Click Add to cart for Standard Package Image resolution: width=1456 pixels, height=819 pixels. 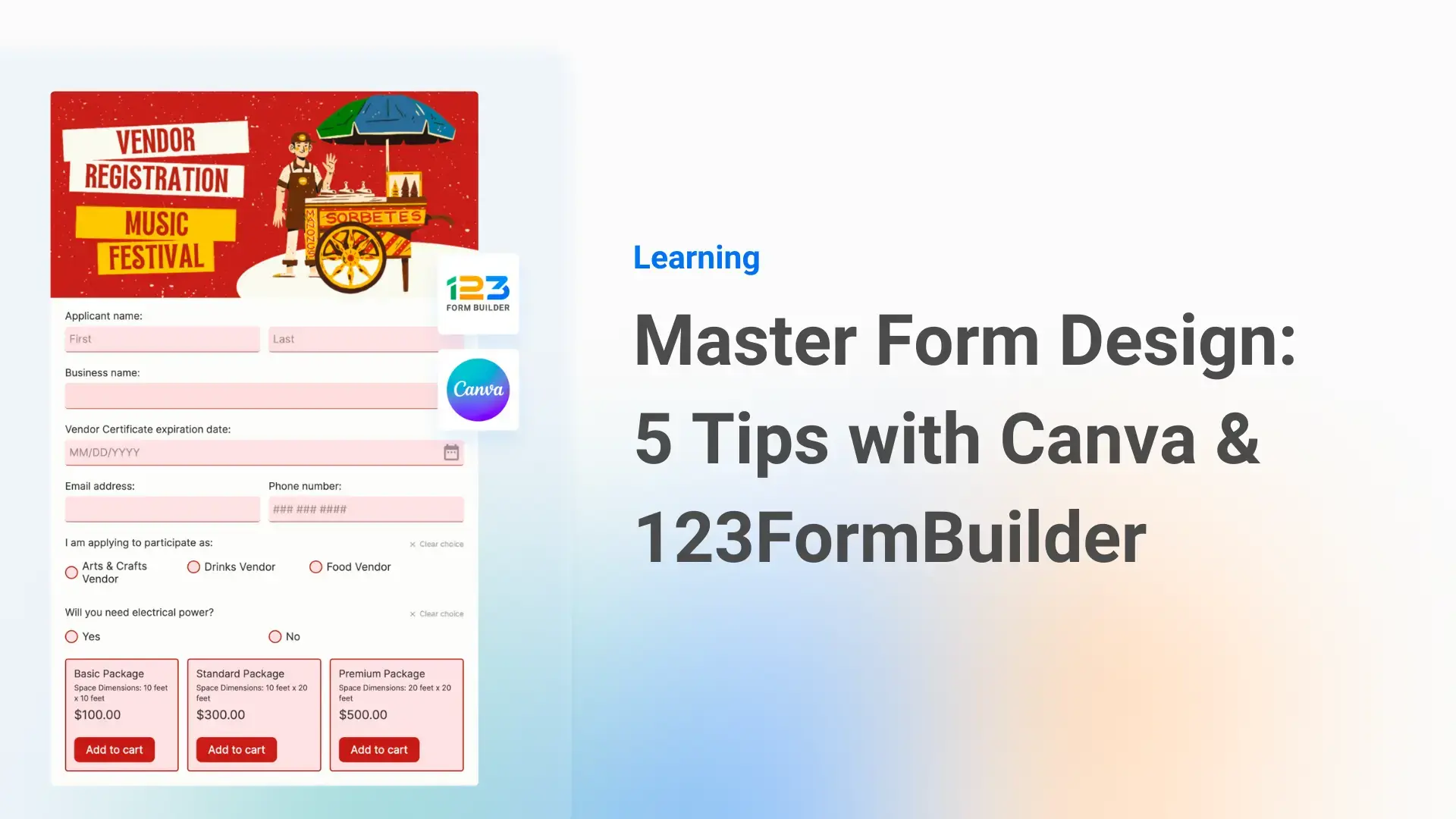pos(236,749)
